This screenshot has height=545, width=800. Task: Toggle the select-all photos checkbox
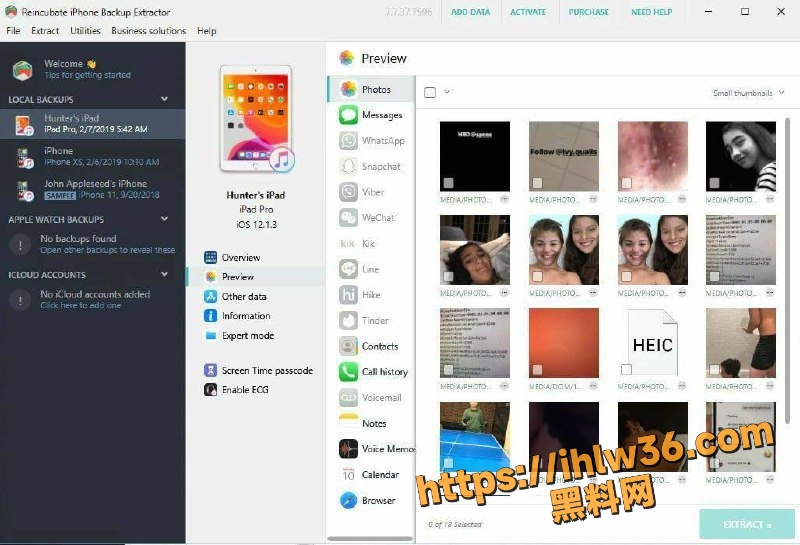[430, 92]
